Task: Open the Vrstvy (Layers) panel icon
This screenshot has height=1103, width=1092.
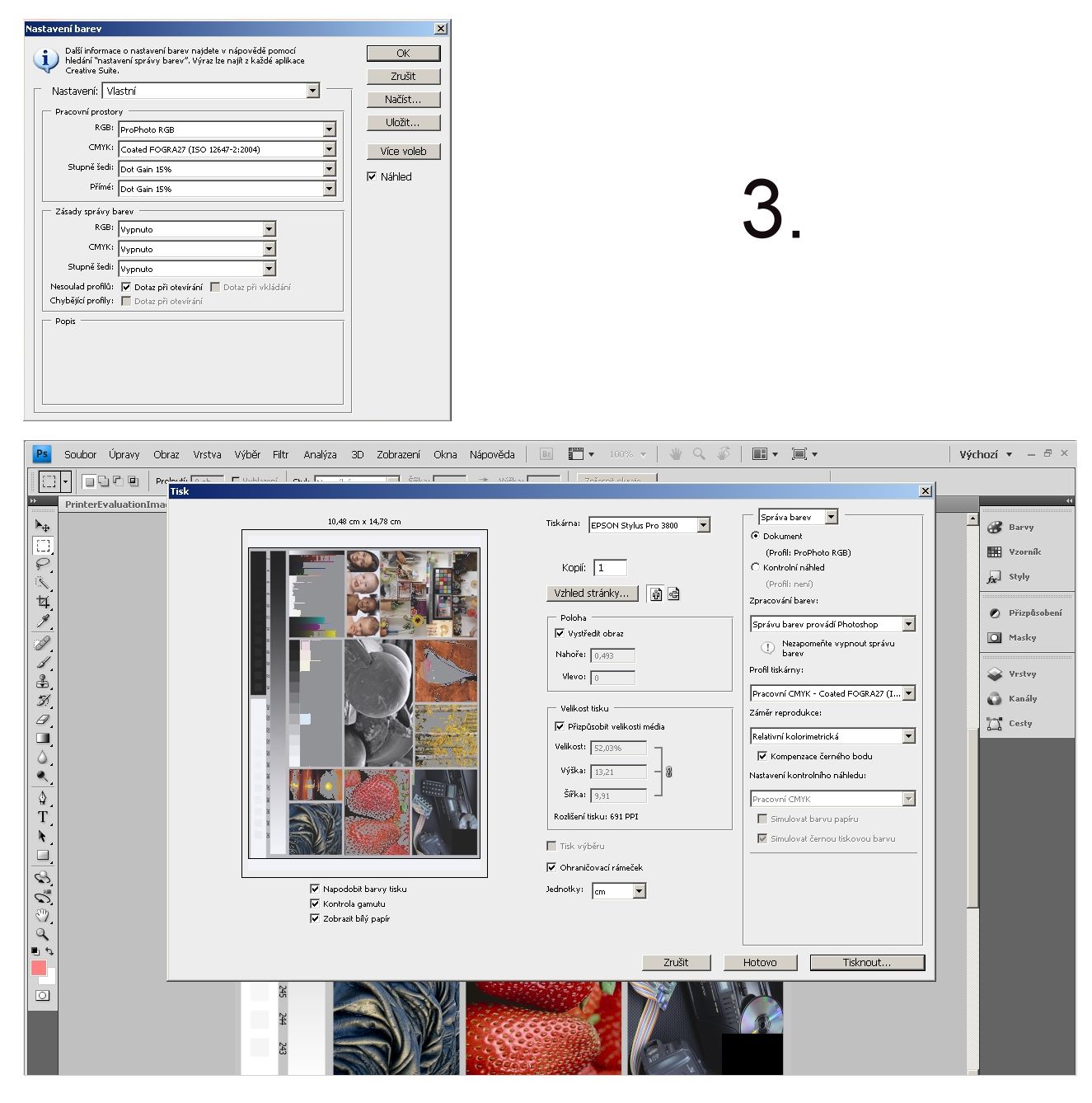Action: 995,674
